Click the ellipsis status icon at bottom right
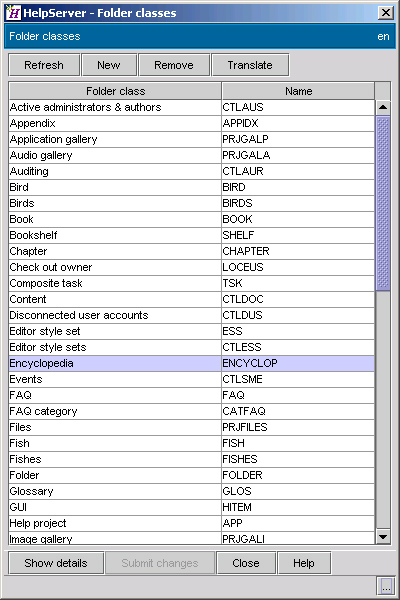 pos(386,585)
